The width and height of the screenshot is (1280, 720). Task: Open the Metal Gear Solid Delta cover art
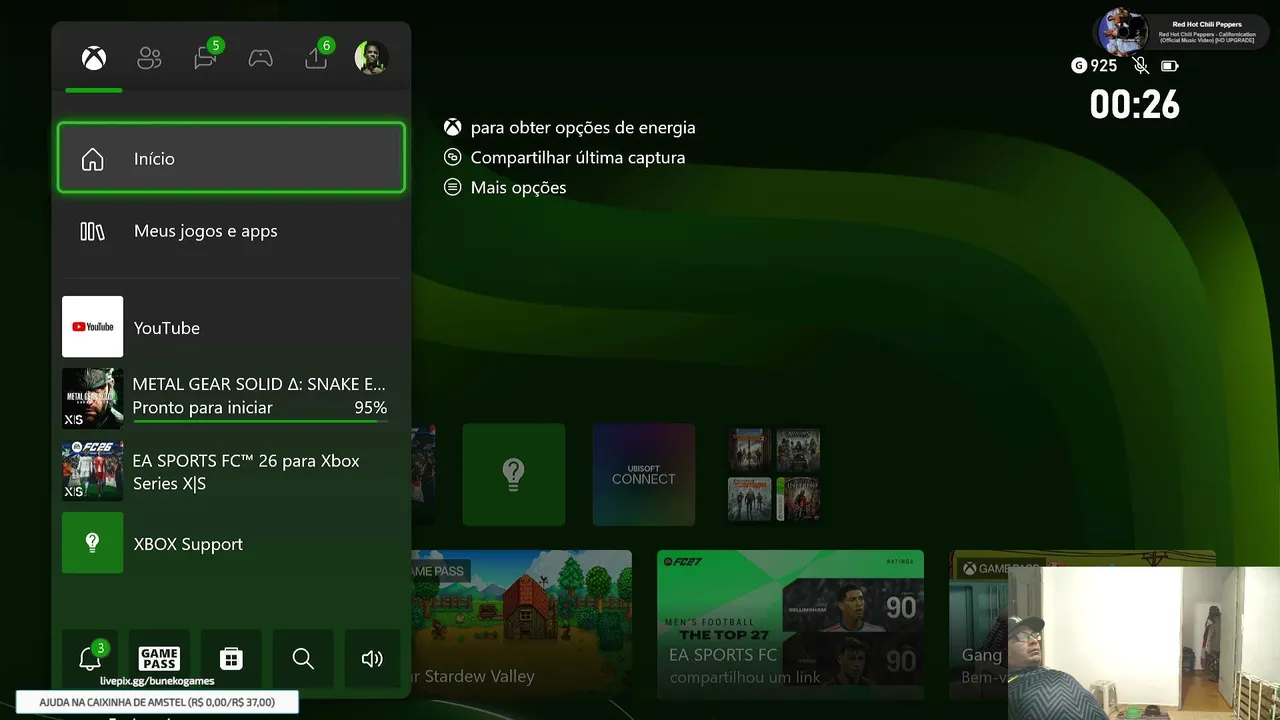pyautogui.click(x=92, y=399)
